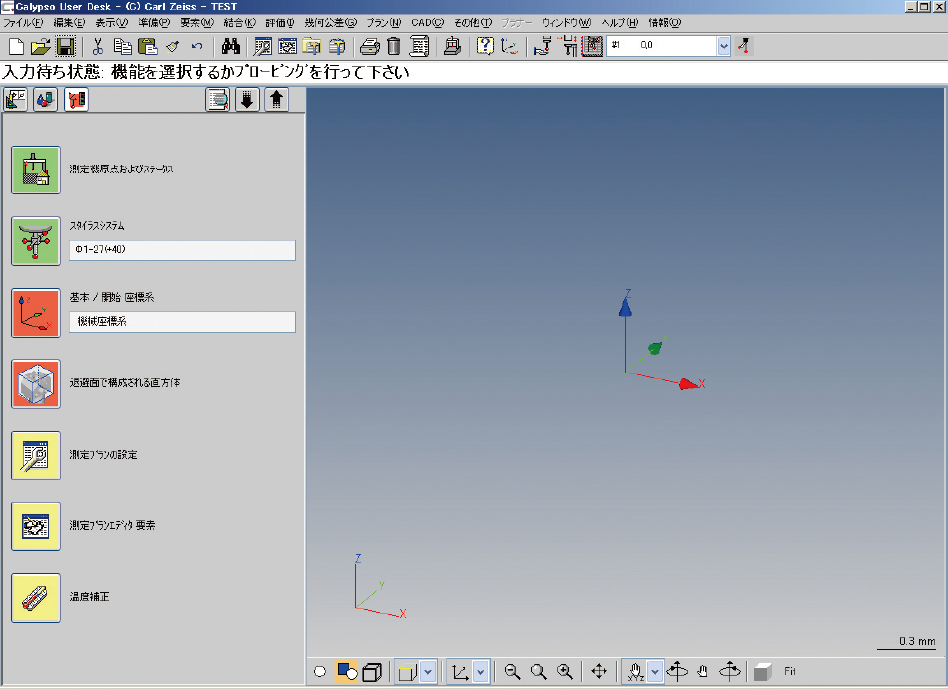
Task: Undo with the curved arrow icon
Action: (x=197, y=46)
